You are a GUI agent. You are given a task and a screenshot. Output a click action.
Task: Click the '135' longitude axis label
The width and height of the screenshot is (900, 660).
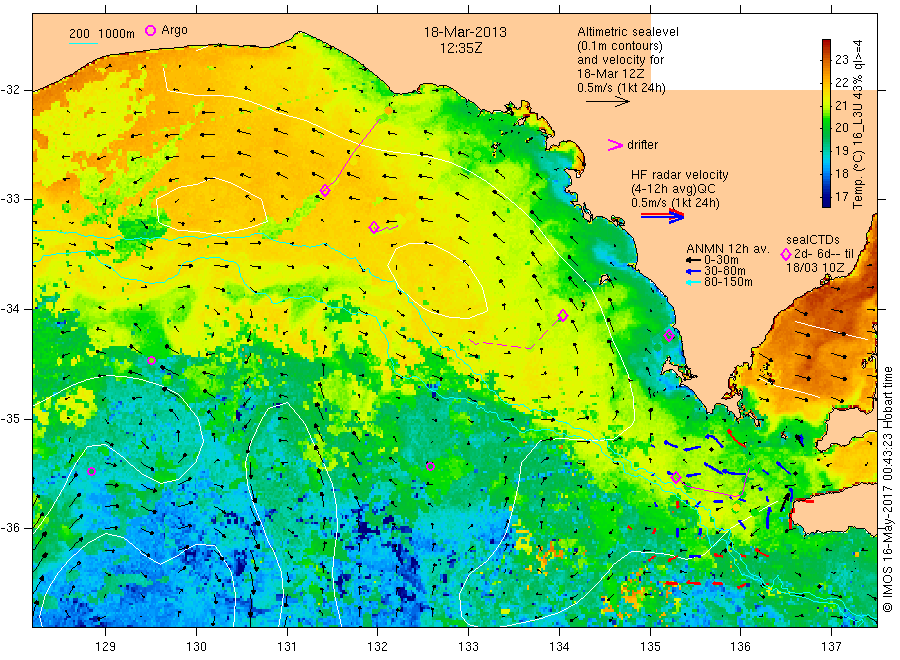[x=650, y=647]
